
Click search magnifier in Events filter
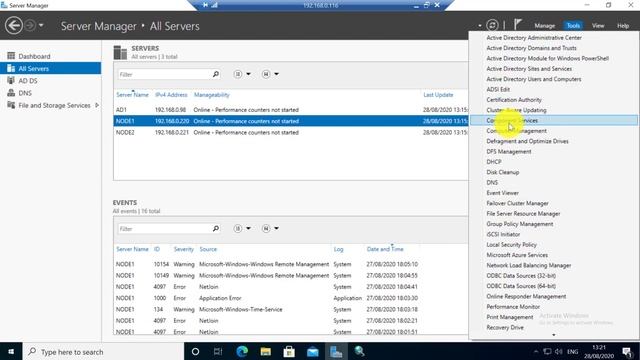(x=216, y=228)
